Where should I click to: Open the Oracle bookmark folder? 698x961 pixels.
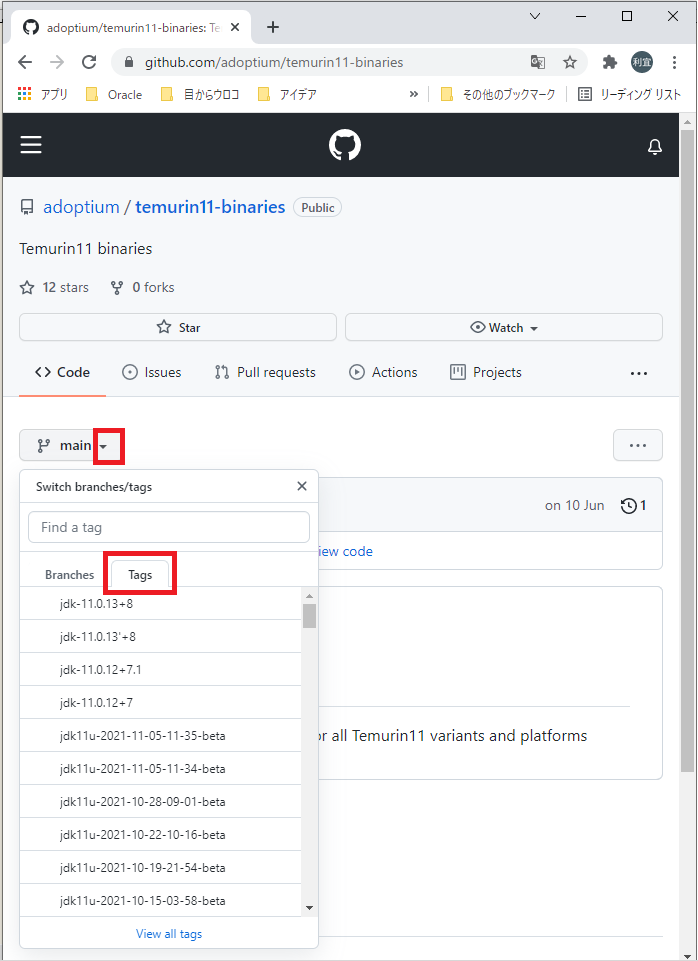coord(114,94)
